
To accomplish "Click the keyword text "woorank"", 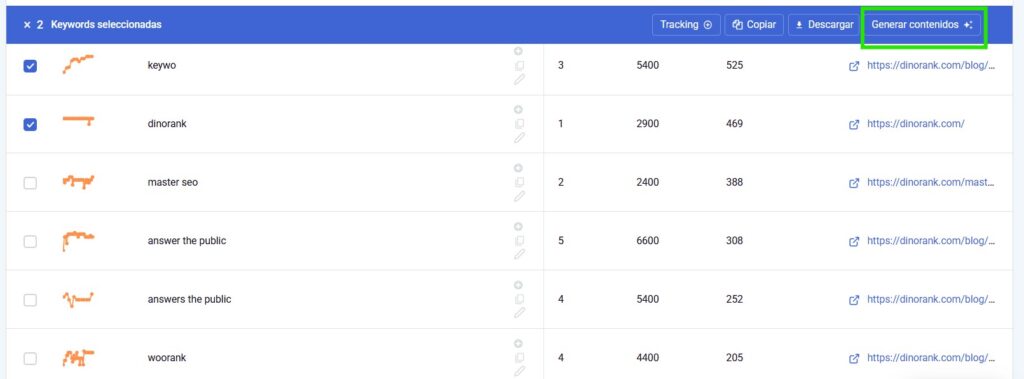I will [167, 357].
